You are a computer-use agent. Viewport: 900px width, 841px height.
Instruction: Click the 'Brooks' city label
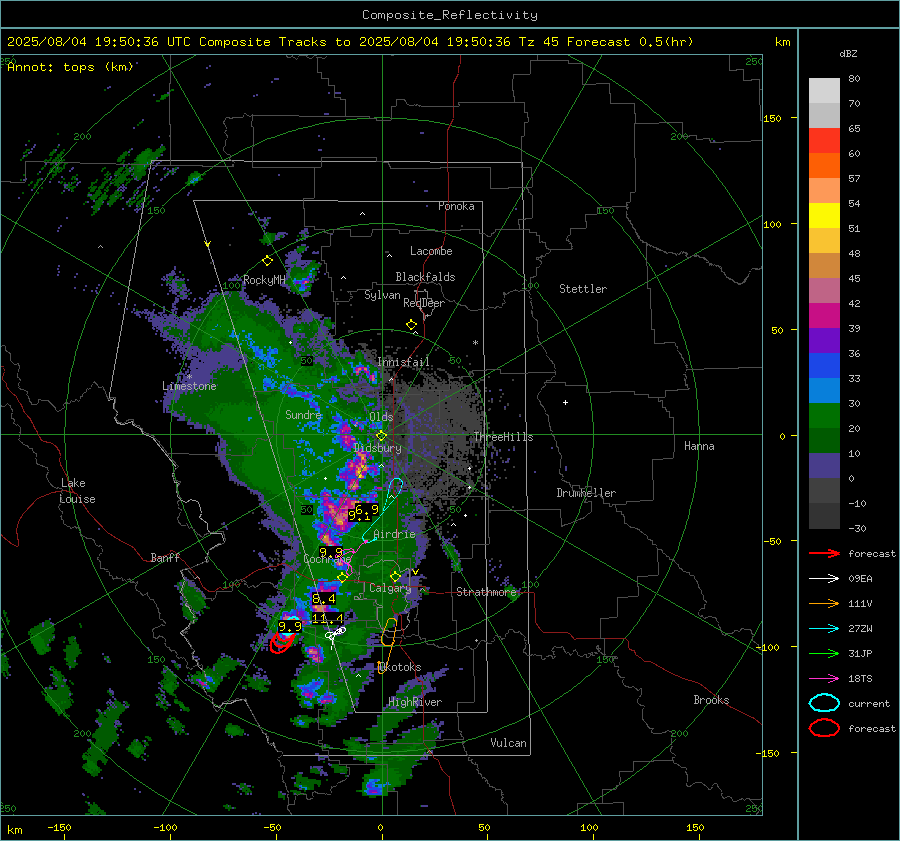711,700
